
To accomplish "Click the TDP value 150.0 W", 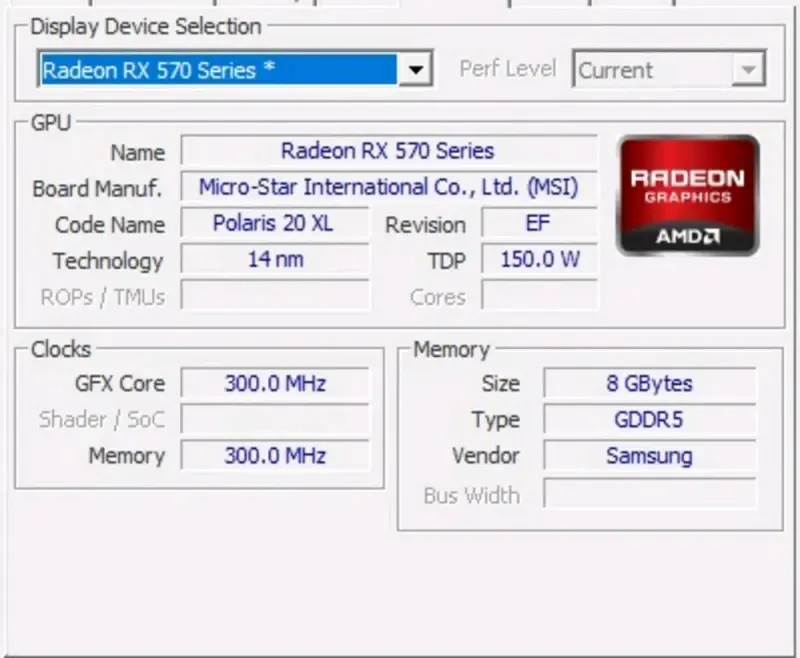I will pyautogui.click(x=539, y=259).
